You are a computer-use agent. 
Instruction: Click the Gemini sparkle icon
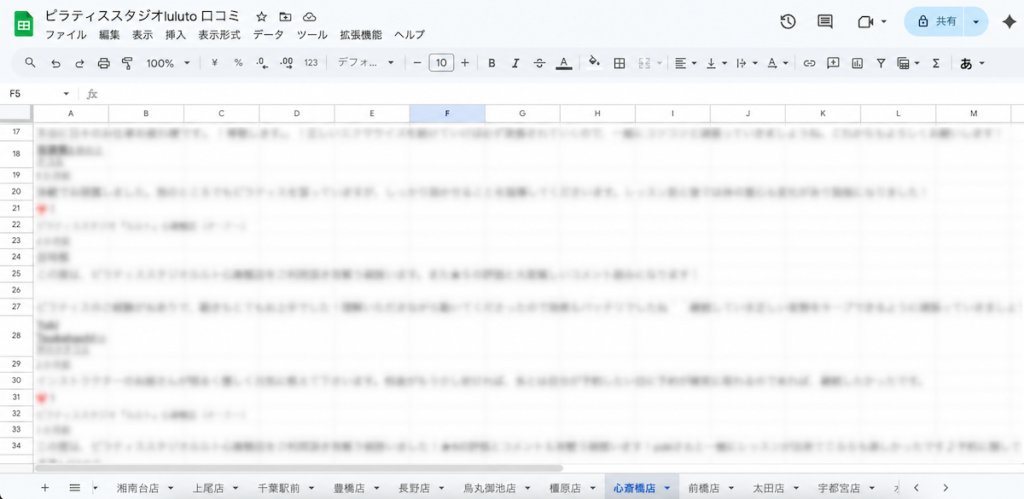[1008, 21]
